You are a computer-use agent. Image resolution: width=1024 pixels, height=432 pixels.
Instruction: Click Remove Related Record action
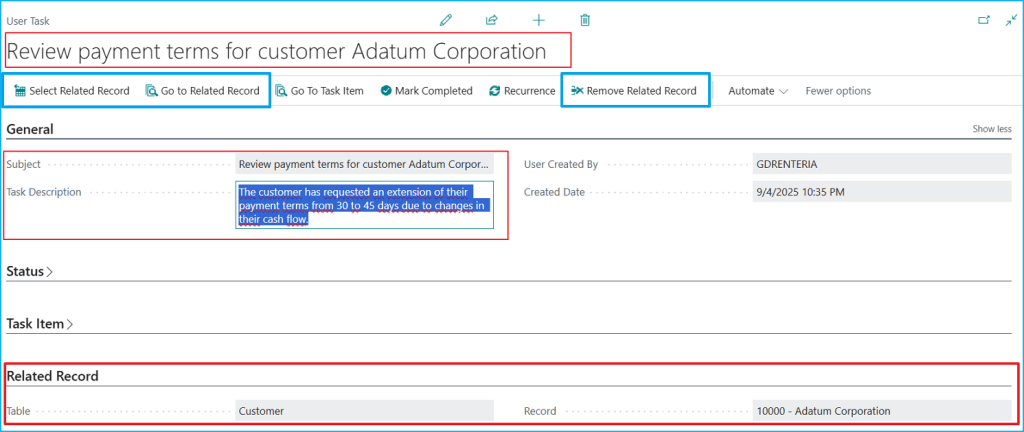[633, 91]
